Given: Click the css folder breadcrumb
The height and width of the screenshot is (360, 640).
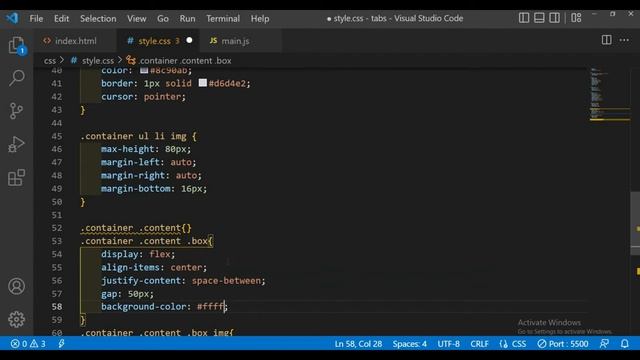Looking at the screenshot, I should [x=49, y=60].
